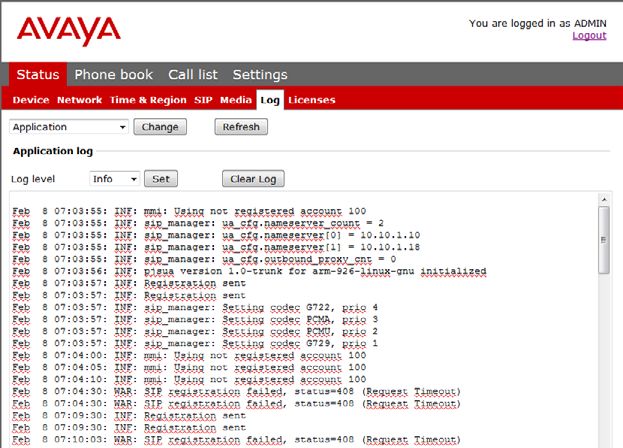Click the Logout link
The width and height of the screenshot is (623, 448).
click(589, 35)
